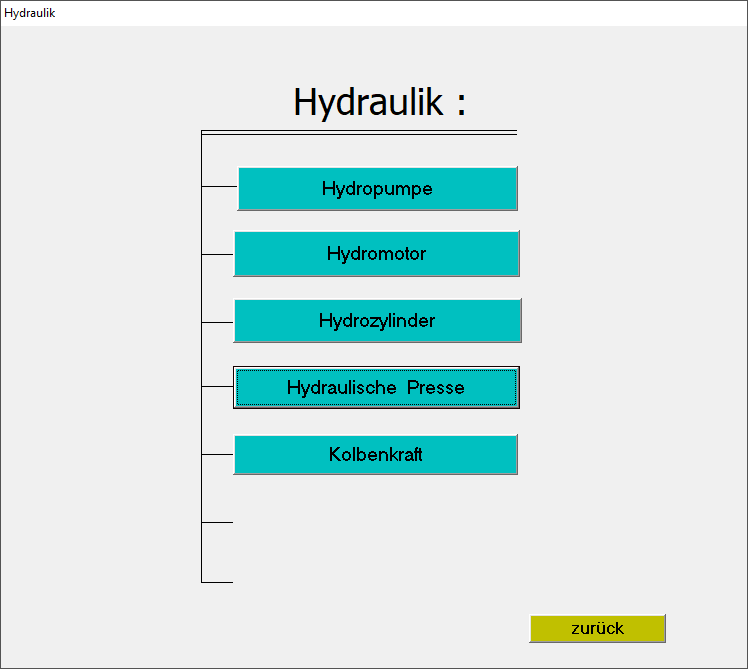Select the Hydrozylinder option
Image resolution: width=748 pixels, height=669 pixels.
pos(377,321)
